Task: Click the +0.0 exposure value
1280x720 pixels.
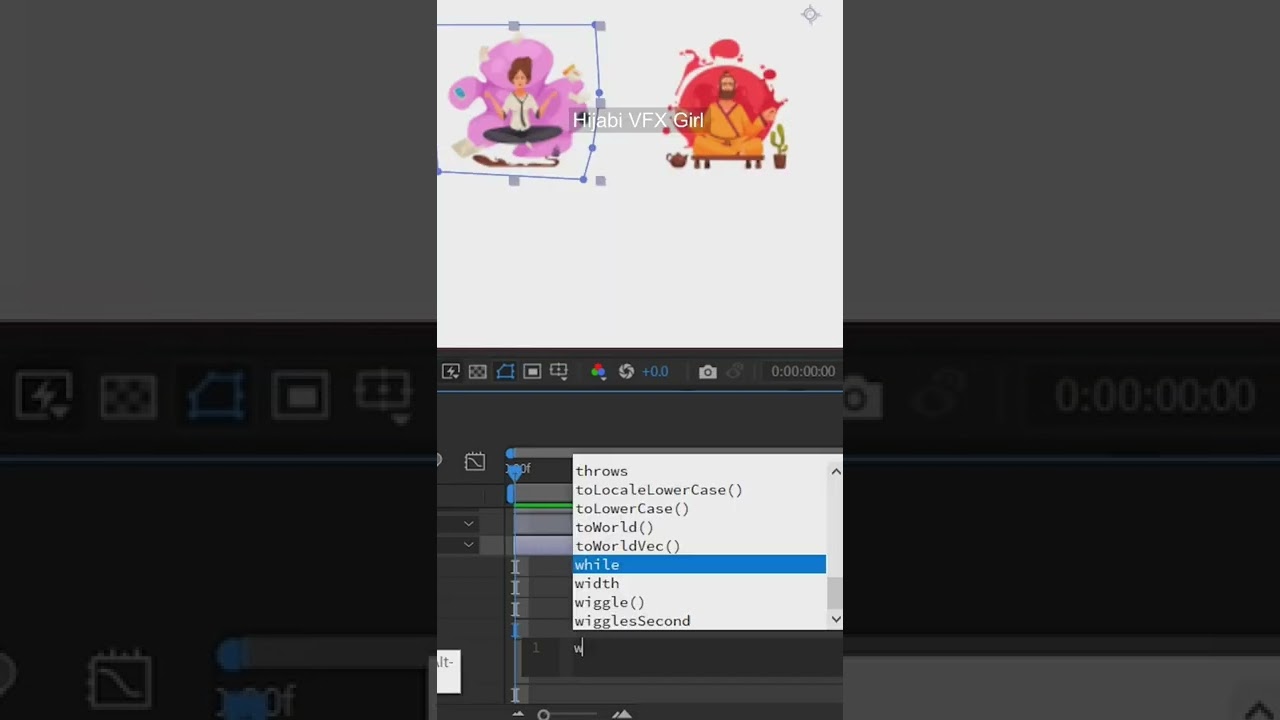Action: [655, 371]
